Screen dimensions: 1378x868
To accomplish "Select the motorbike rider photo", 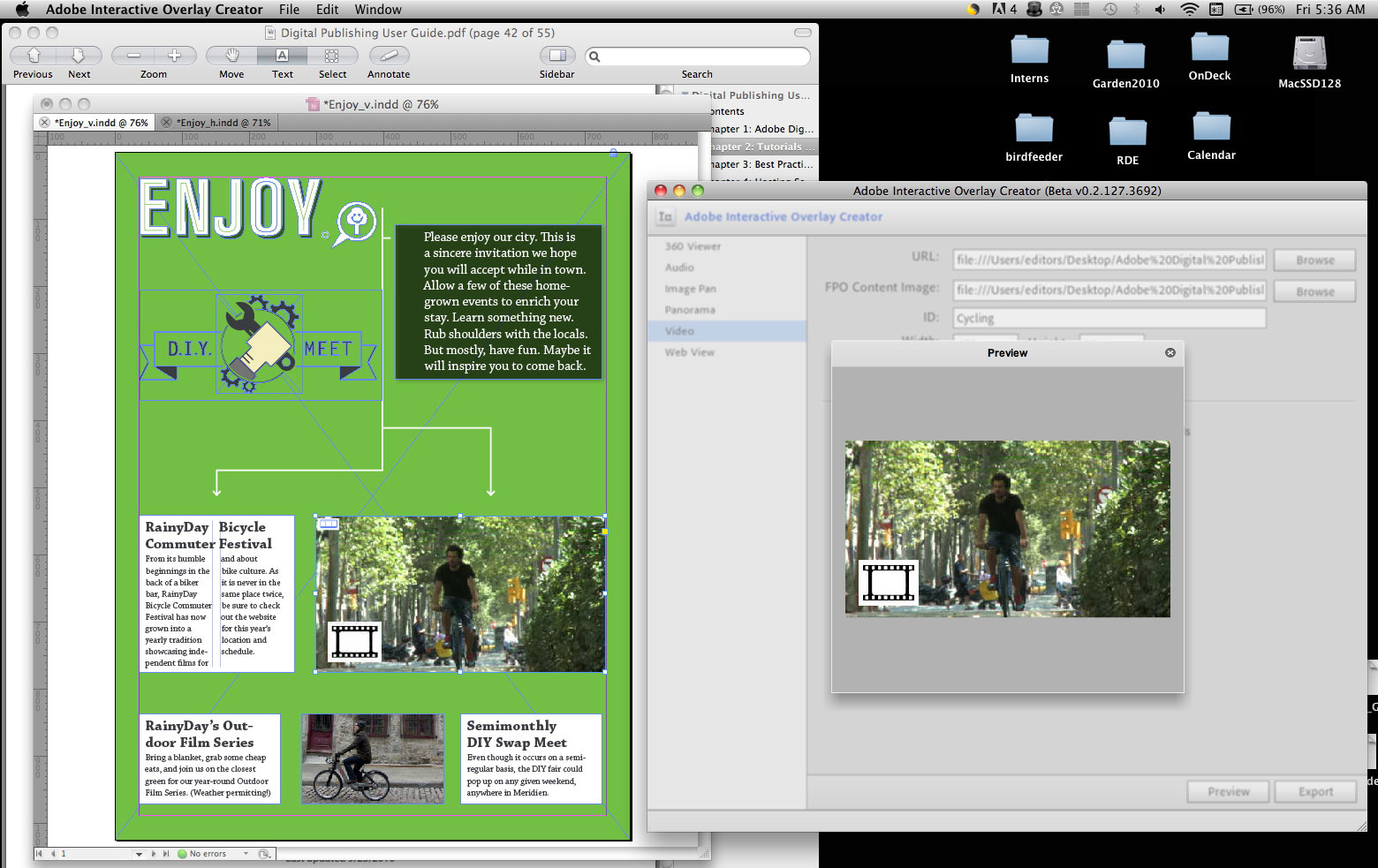I will pyautogui.click(x=372, y=759).
